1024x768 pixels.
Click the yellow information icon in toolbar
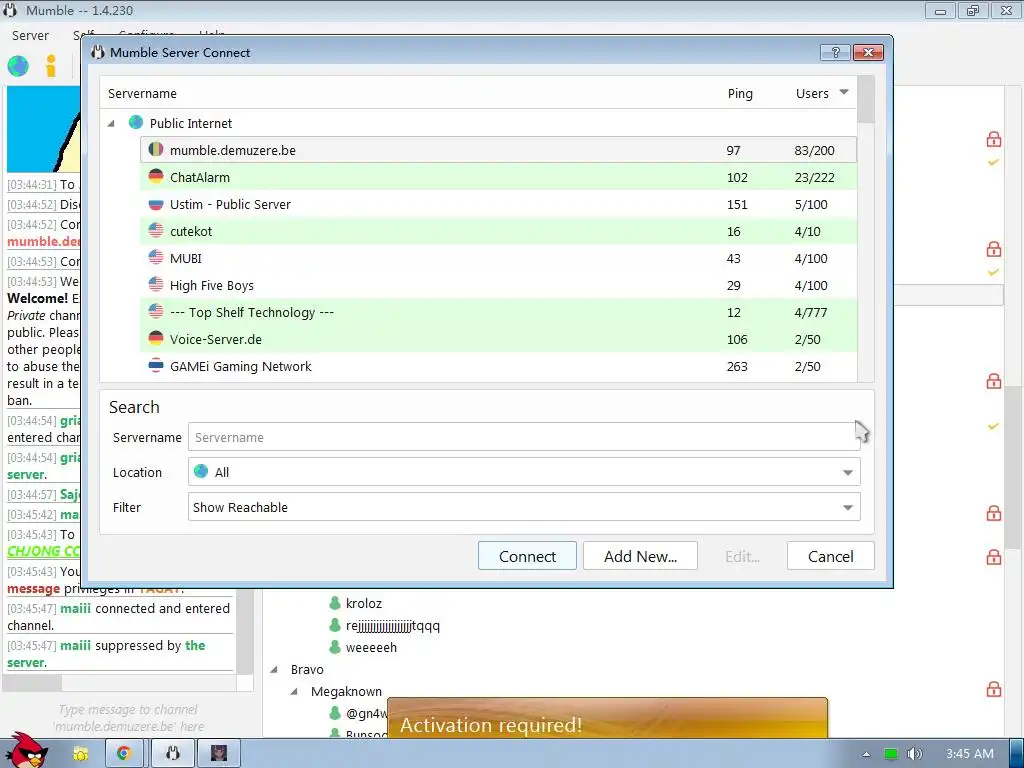click(51, 66)
